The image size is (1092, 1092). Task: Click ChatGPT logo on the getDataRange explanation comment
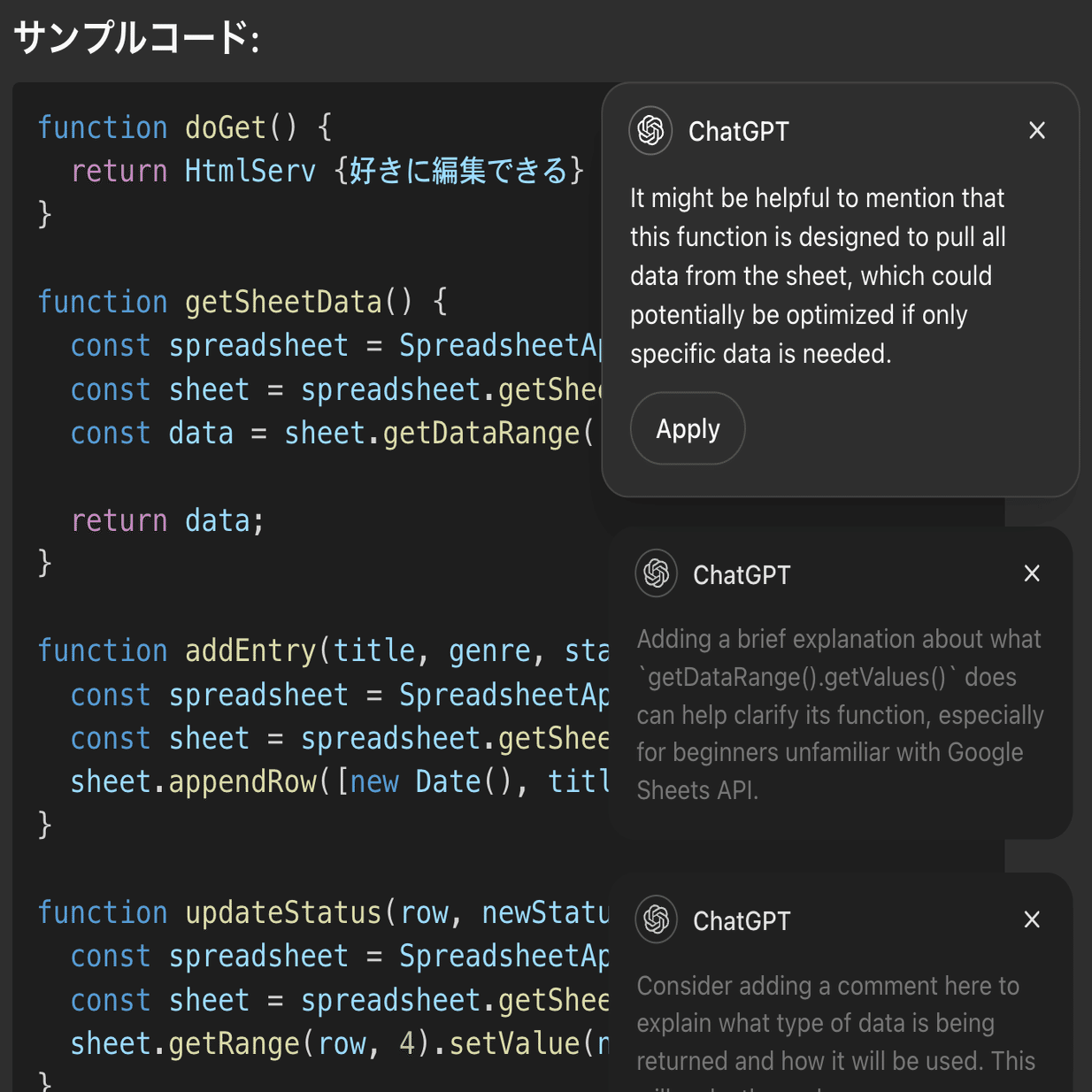click(656, 573)
